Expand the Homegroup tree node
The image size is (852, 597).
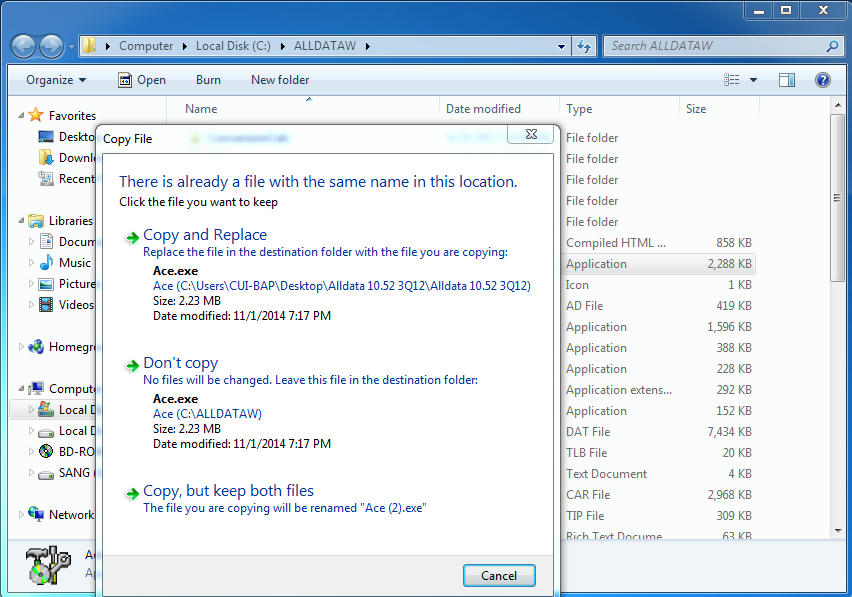click(21, 347)
